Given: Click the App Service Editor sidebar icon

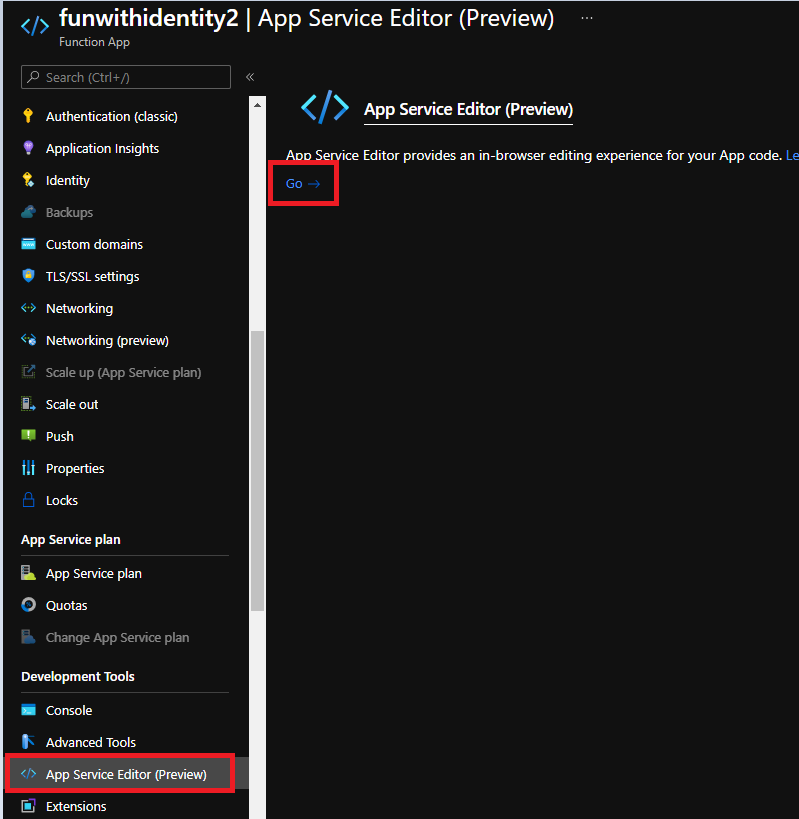Looking at the screenshot, I should click(x=28, y=774).
